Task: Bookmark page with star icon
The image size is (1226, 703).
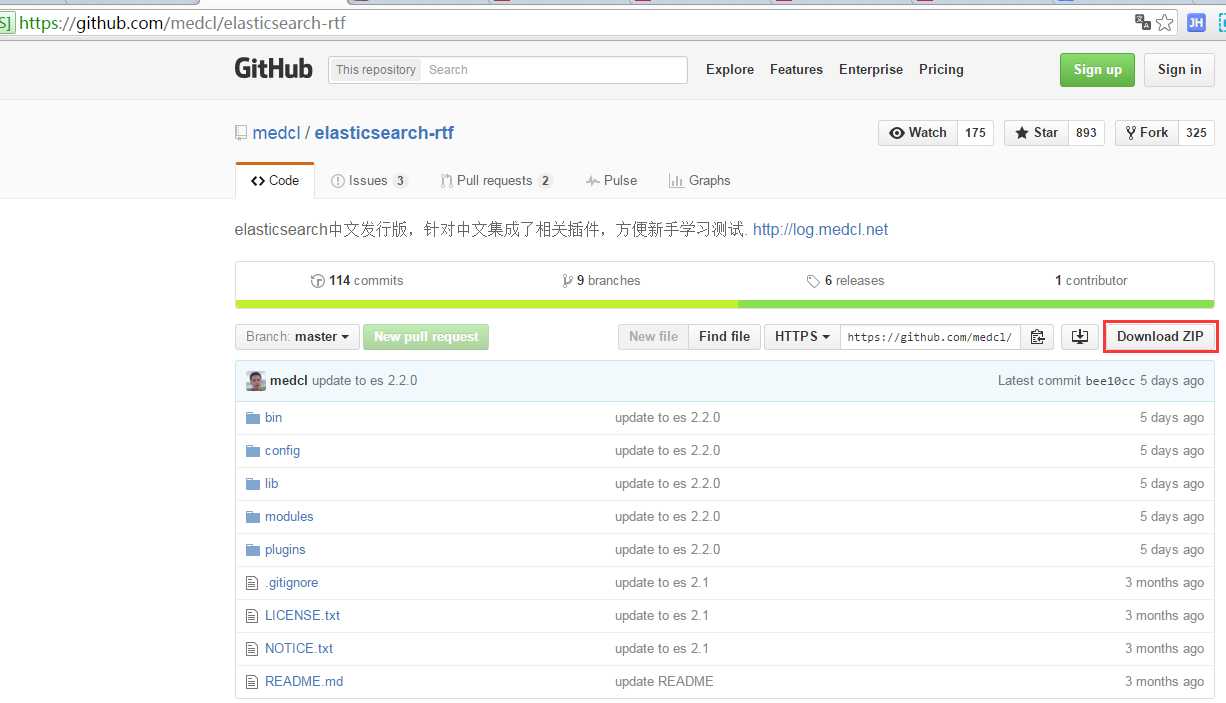Action: pos(1165,22)
